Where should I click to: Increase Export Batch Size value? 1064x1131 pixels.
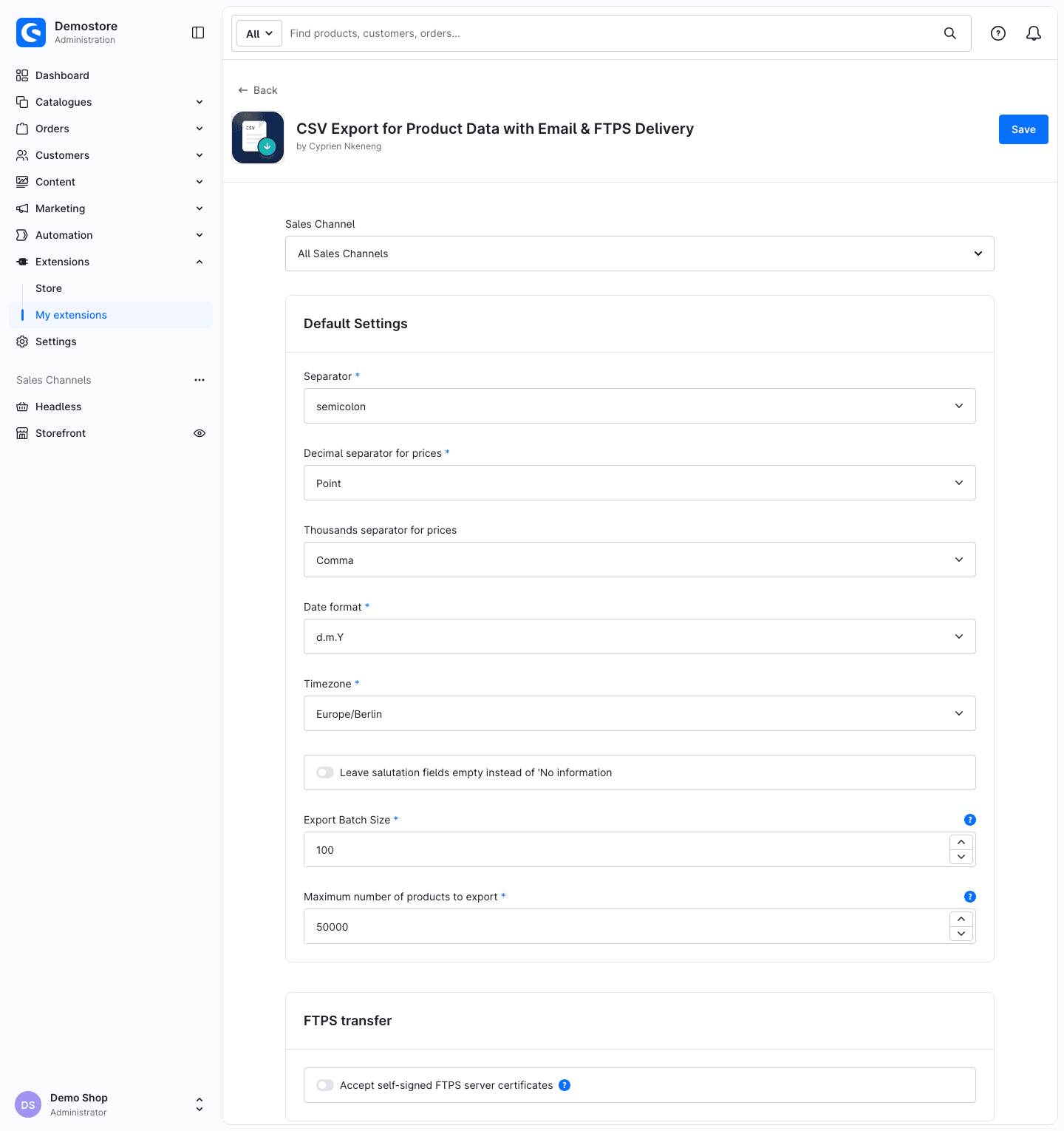click(x=961, y=843)
